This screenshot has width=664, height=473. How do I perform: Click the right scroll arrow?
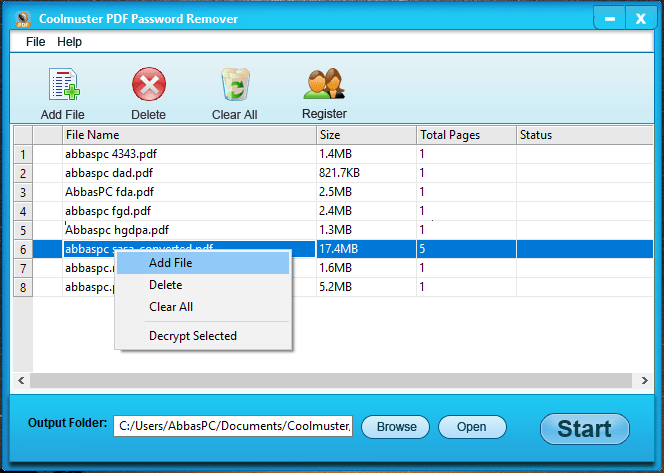(x=644, y=380)
